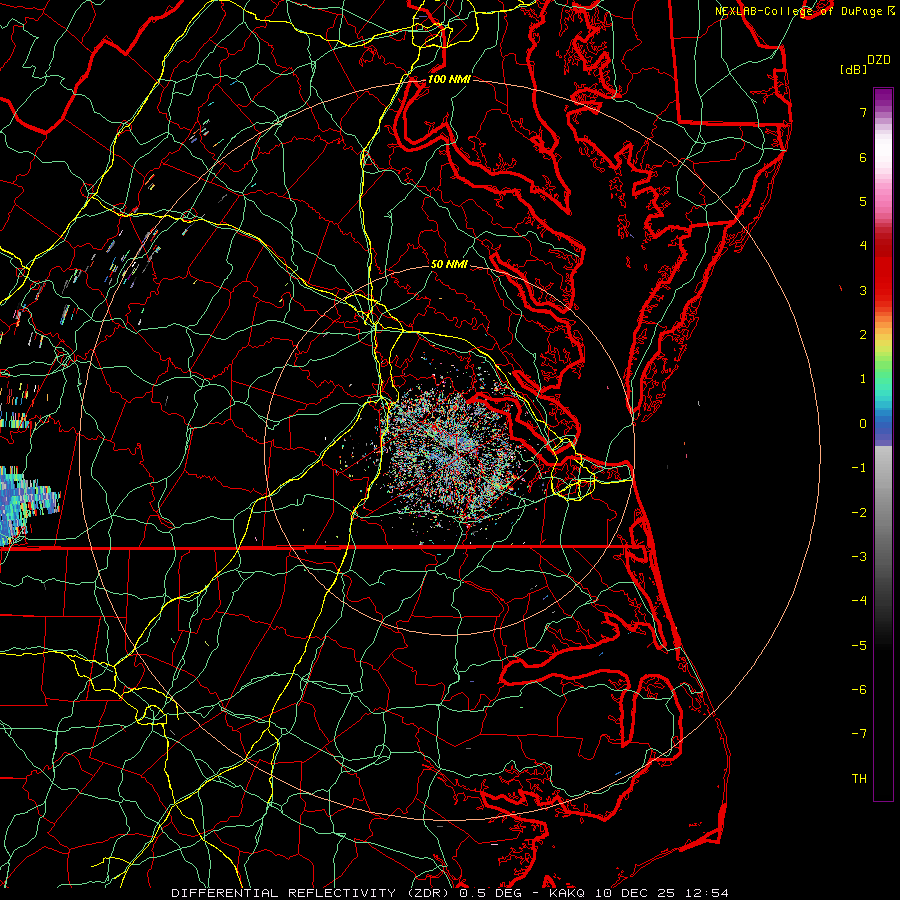Click the -7 value on color scale
This screenshot has width=900, height=900.
pyautogui.click(x=859, y=734)
